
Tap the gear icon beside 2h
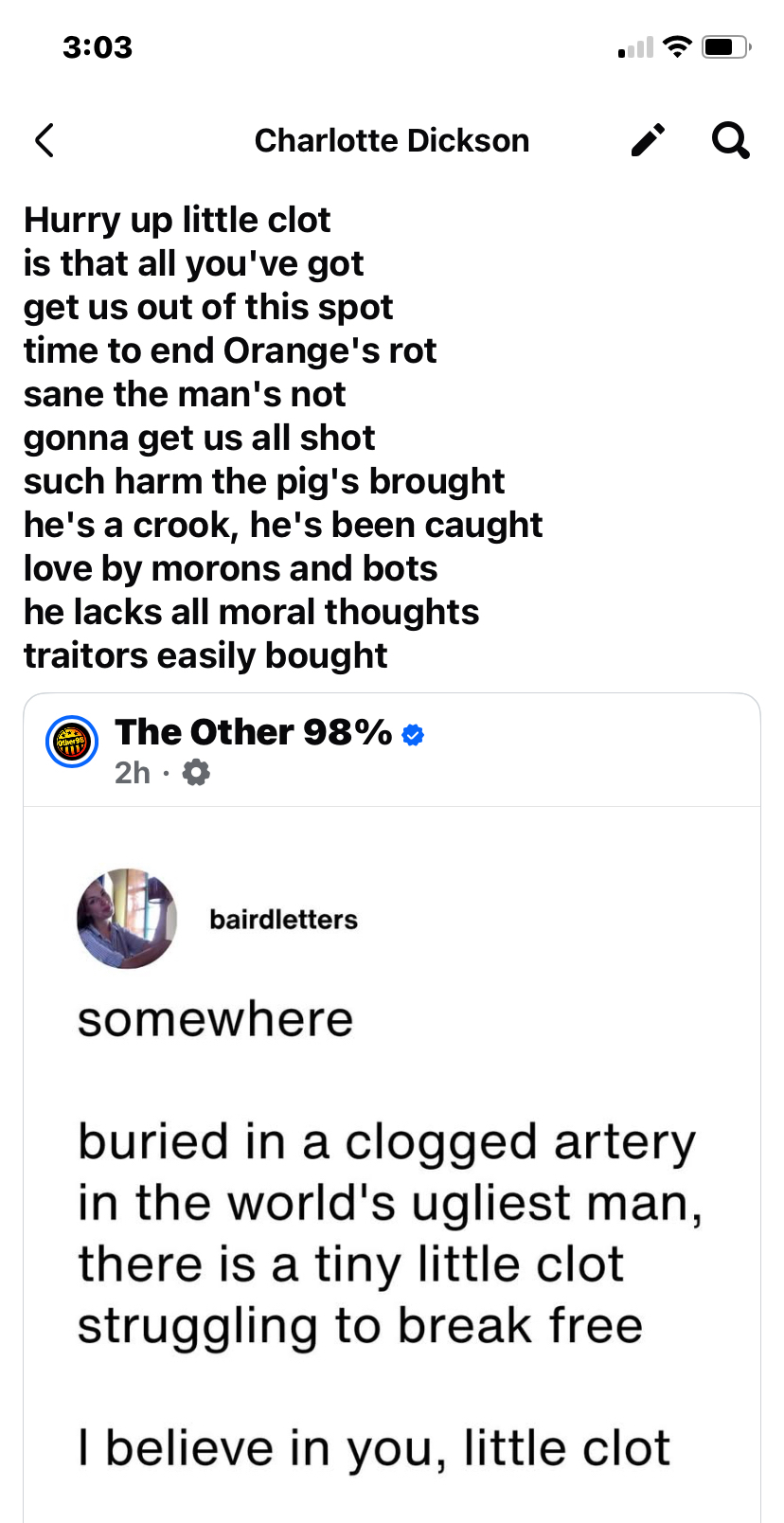click(196, 773)
